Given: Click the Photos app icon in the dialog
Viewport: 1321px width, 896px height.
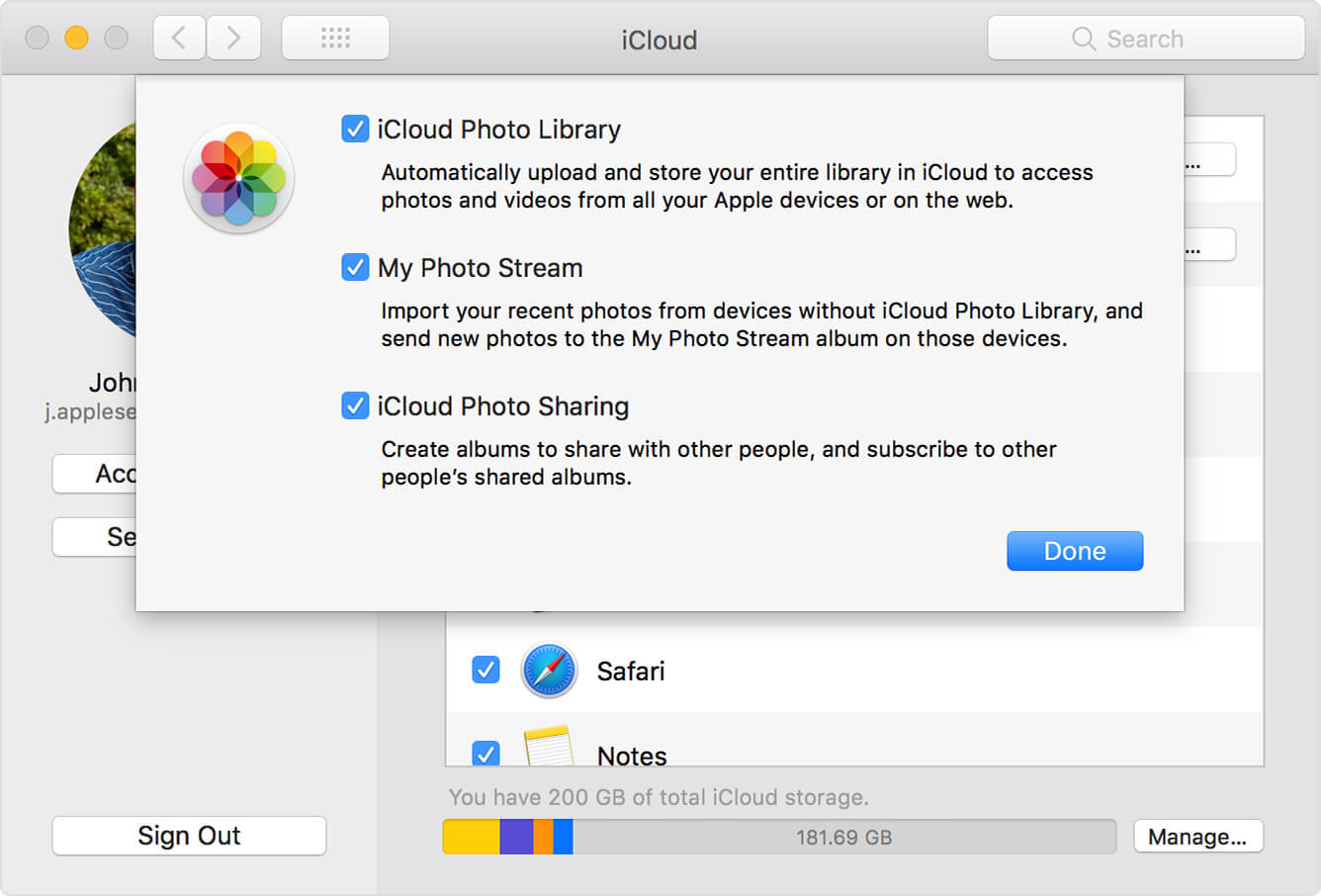Looking at the screenshot, I should pyautogui.click(x=239, y=178).
